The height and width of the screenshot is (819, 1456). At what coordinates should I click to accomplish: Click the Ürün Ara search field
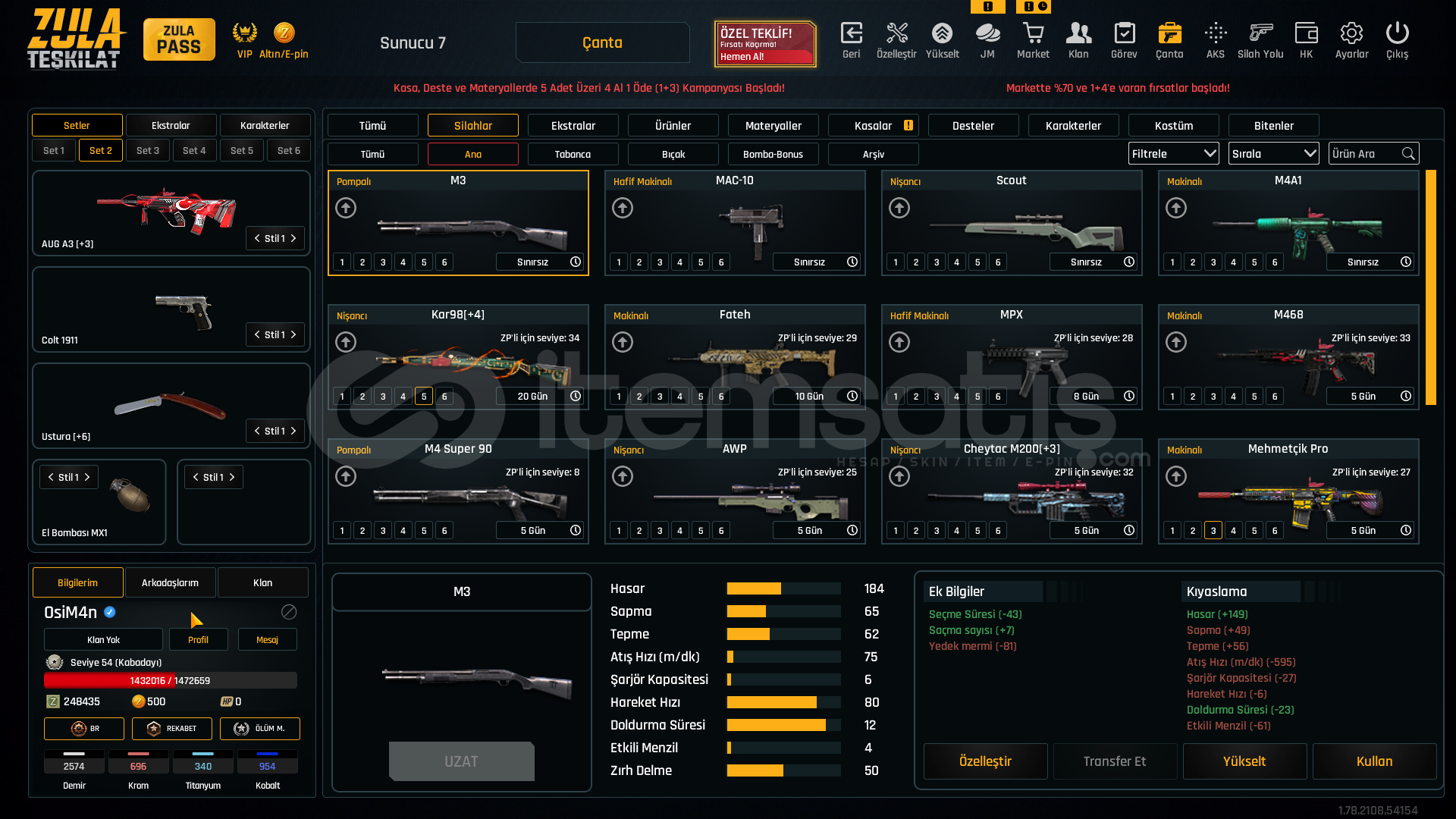pos(1373,154)
